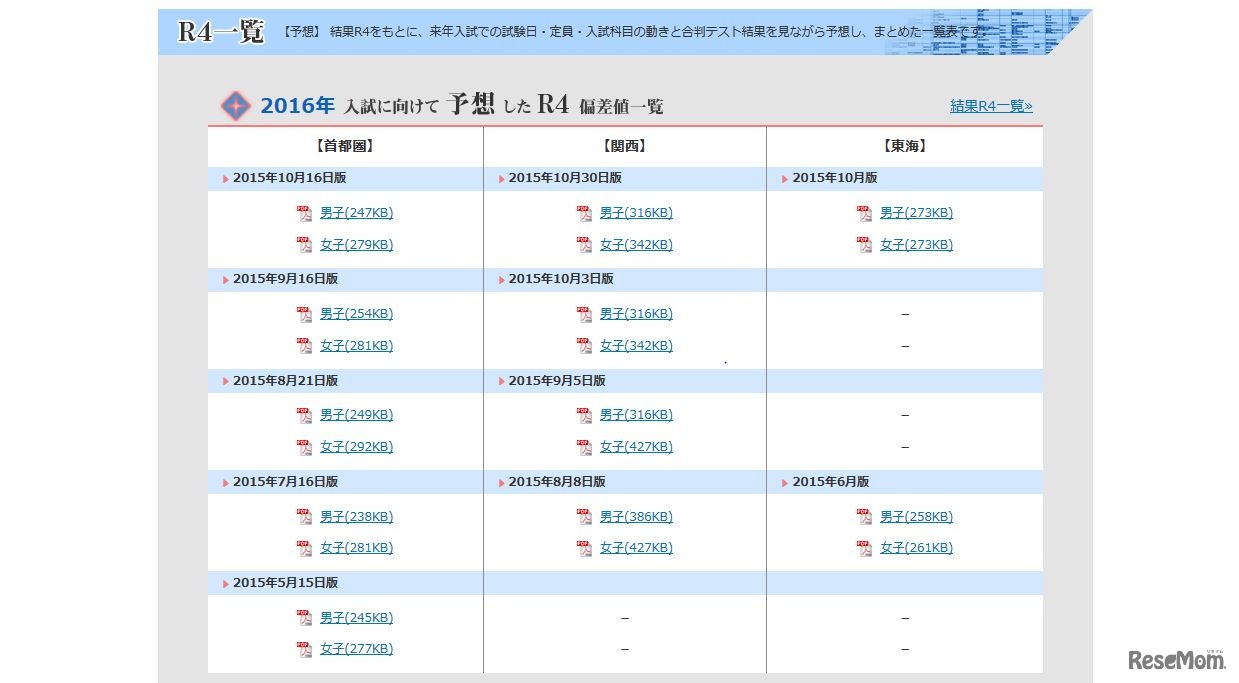Click the PDF icon for 男子(254KB)
The width and height of the screenshot is (1239, 683).
tap(304, 314)
